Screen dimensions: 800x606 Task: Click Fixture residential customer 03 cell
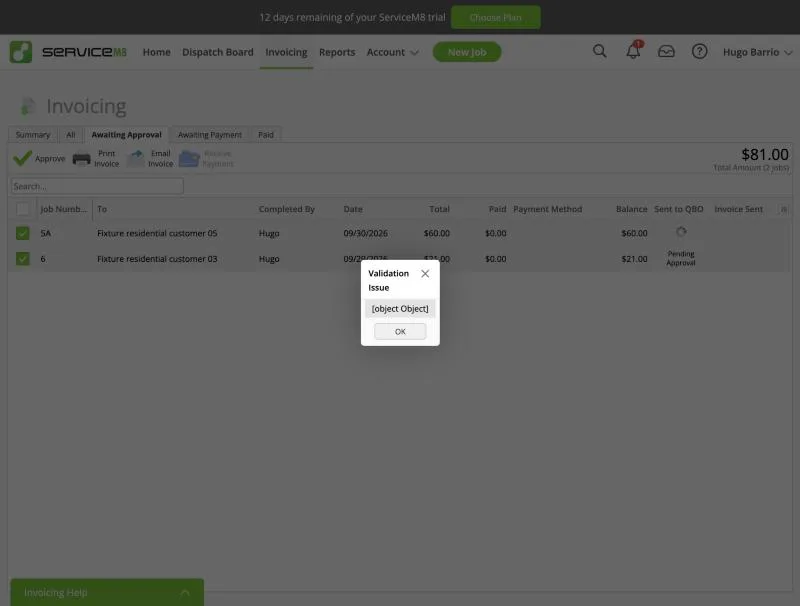157,259
